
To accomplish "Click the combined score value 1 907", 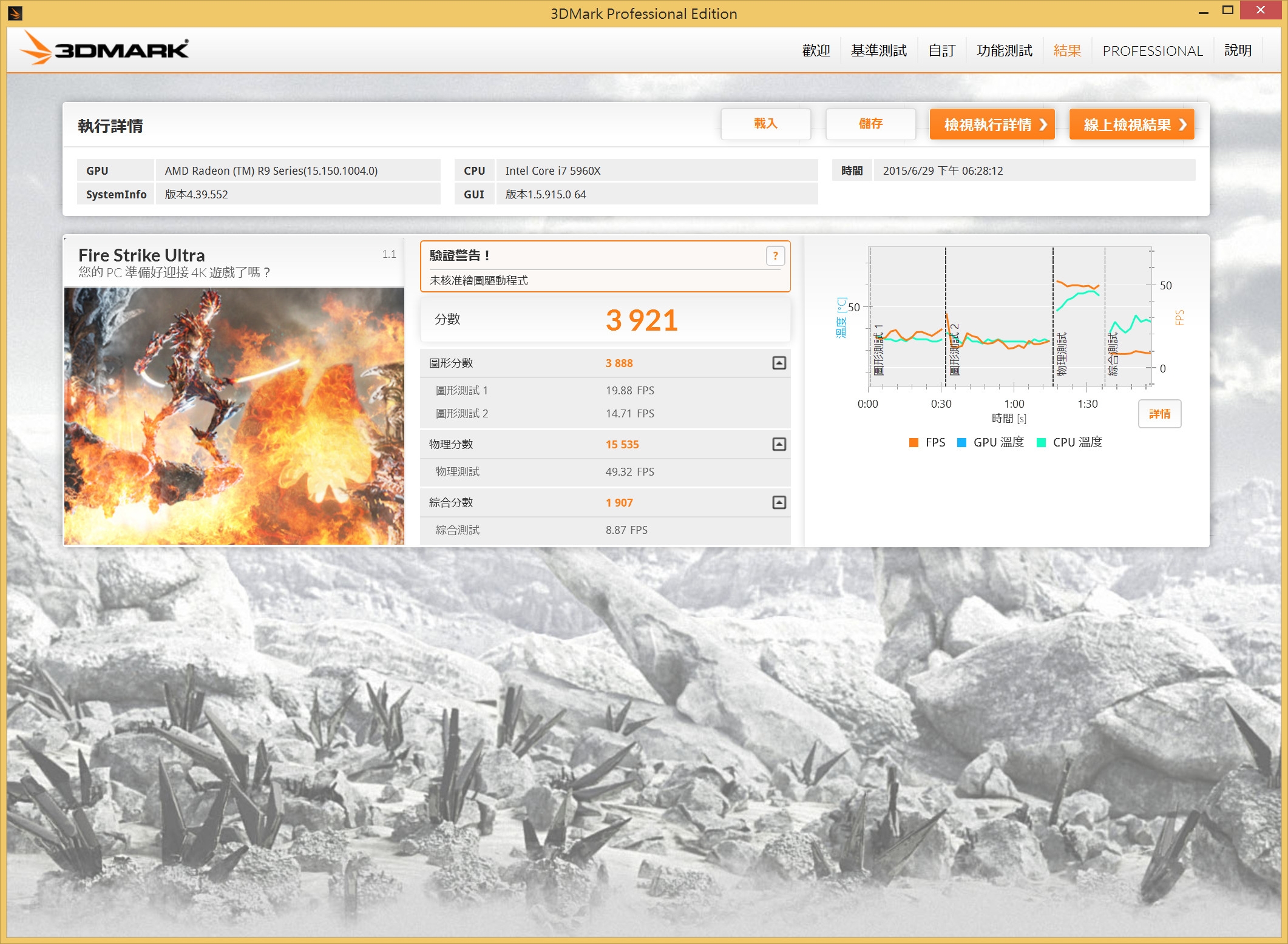I will coord(619,503).
